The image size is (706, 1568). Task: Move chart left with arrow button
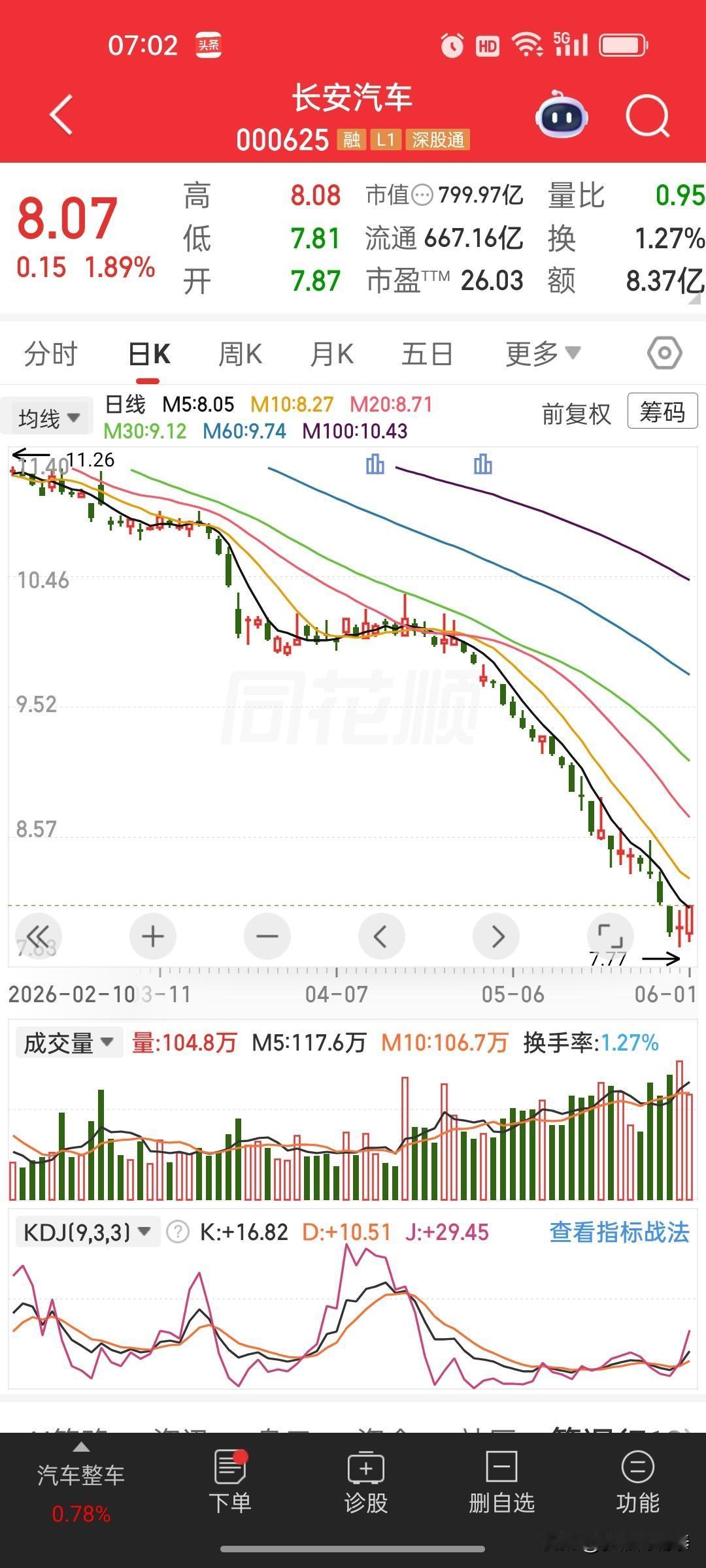[x=382, y=936]
